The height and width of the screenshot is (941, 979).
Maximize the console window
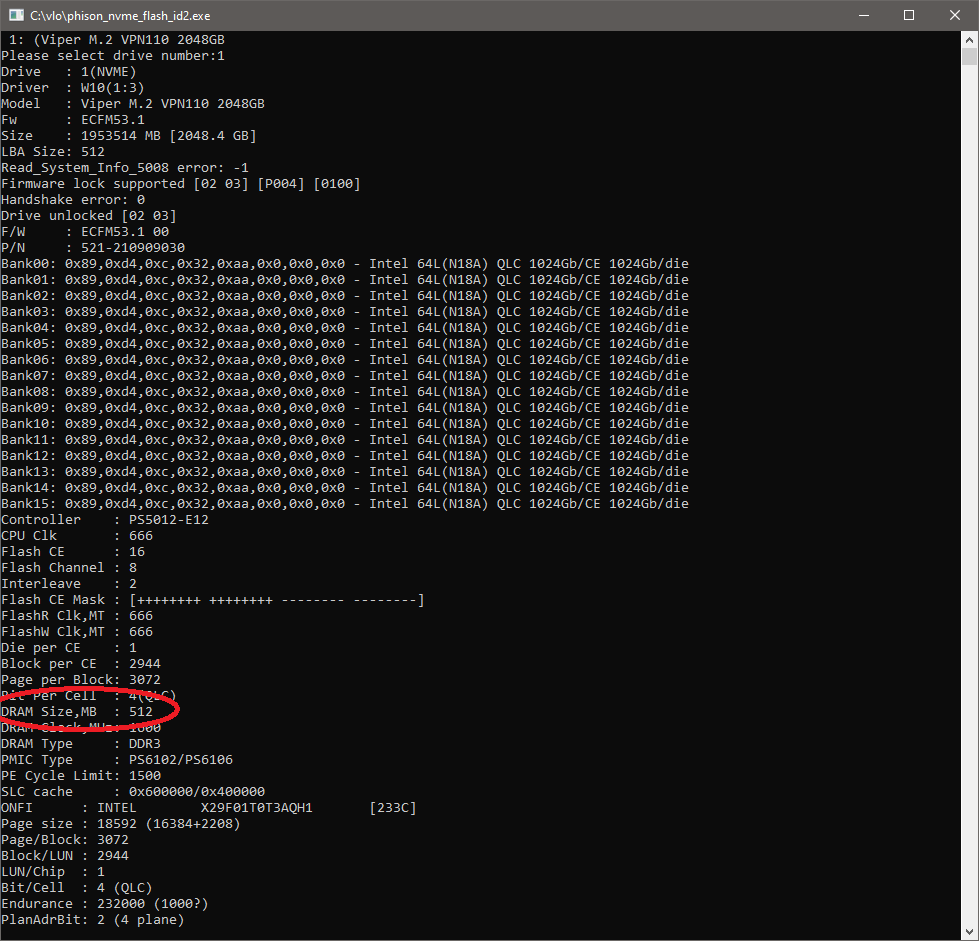pyautogui.click(x=908, y=15)
